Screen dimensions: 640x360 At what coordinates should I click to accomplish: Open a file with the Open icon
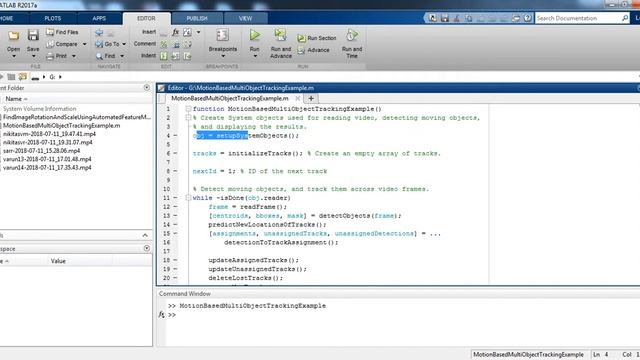coord(13,36)
